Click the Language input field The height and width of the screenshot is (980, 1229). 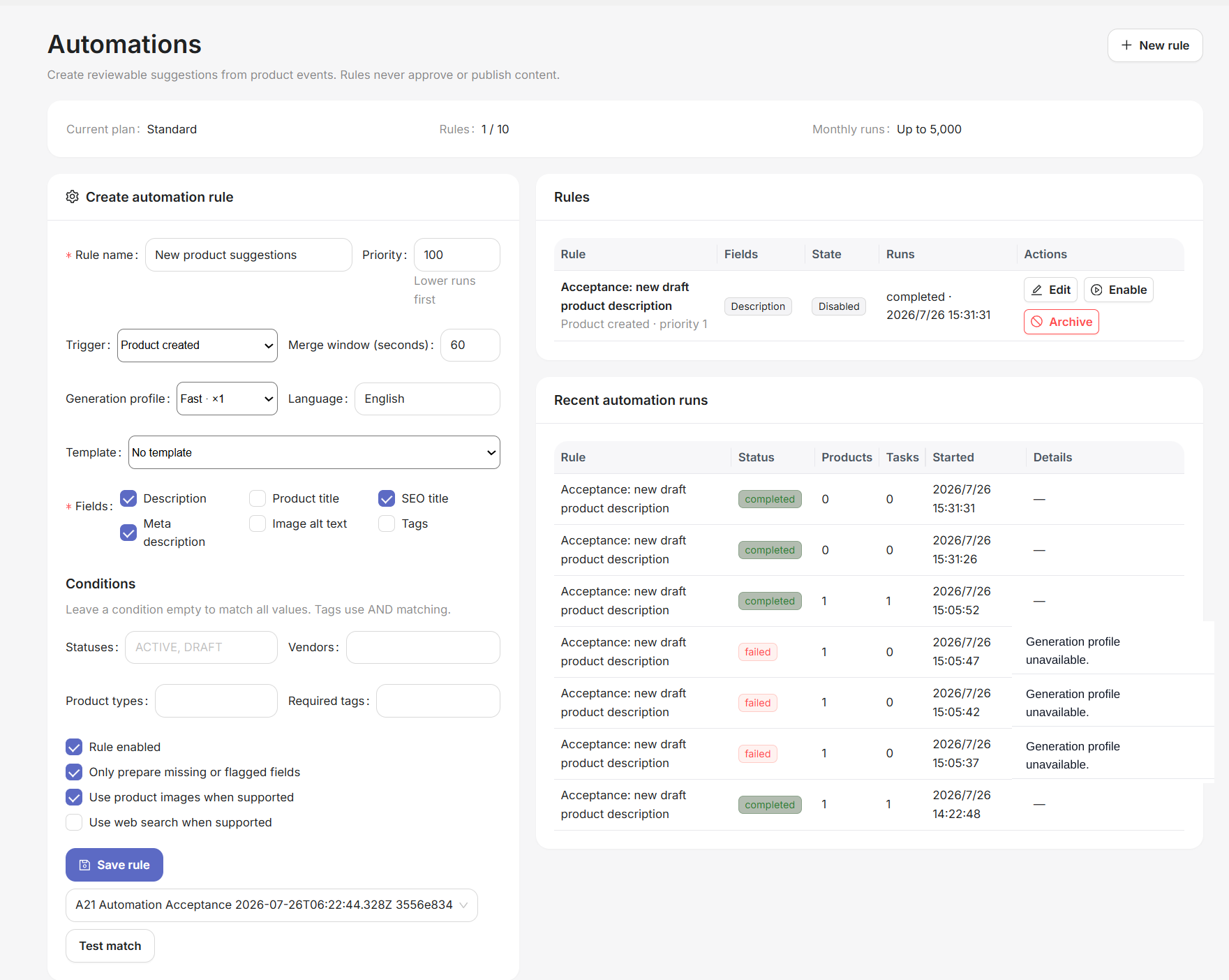pyautogui.click(x=427, y=399)
